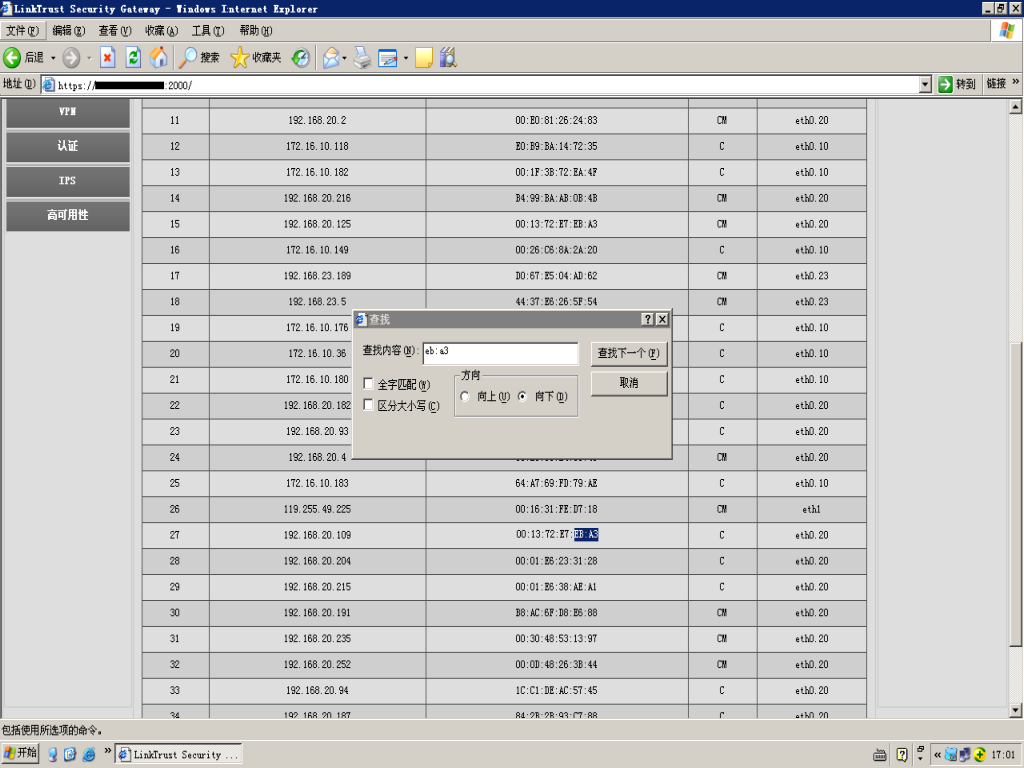The width and height of the screenshot is (1024, 768).
Task: Open the Start button on taskbar
Action: (x=20, y=753)
